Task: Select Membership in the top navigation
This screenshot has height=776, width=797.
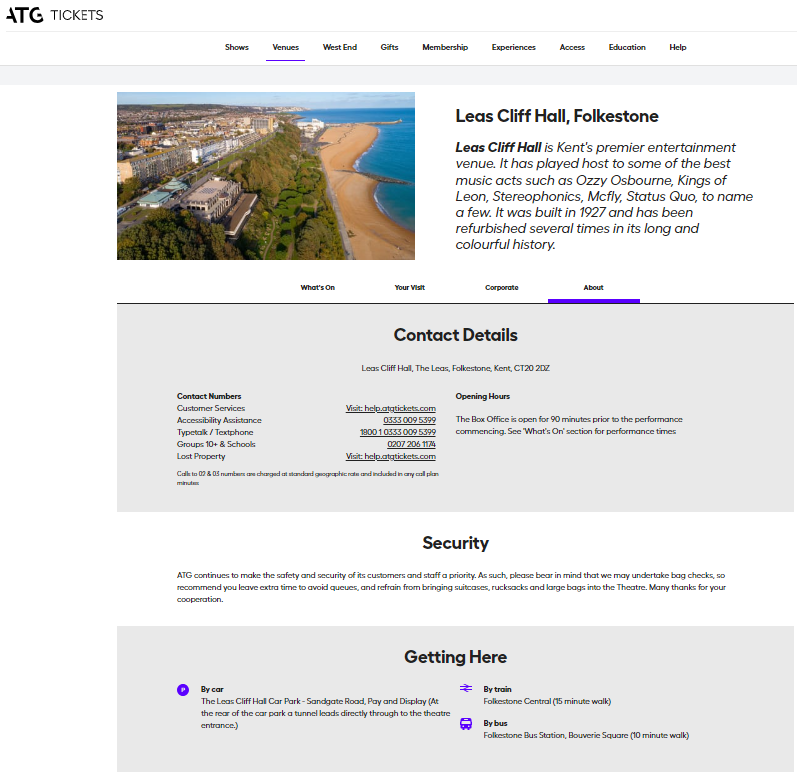Action: coord(445,47)
